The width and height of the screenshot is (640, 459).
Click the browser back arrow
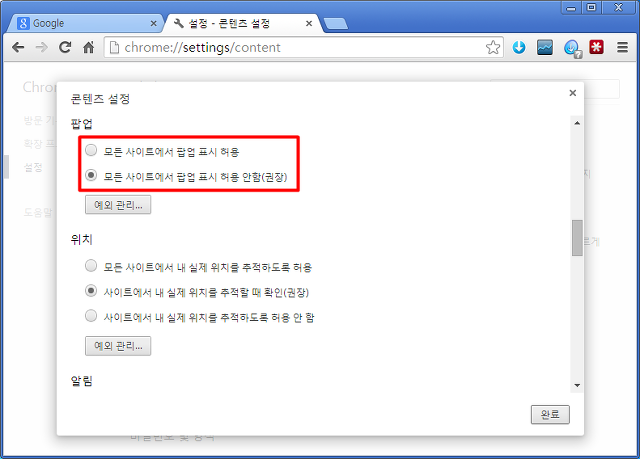[18, 48]
